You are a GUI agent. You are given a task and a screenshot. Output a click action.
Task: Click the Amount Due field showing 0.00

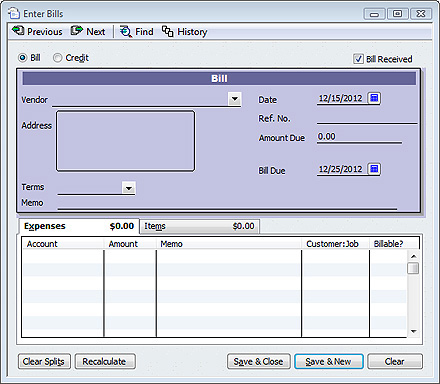point(359,137)
